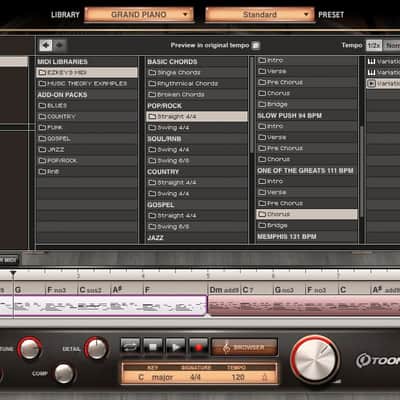Open the Jazz add-on pack folder
Viewport: 400px width, 400px height.
point(87,150)
